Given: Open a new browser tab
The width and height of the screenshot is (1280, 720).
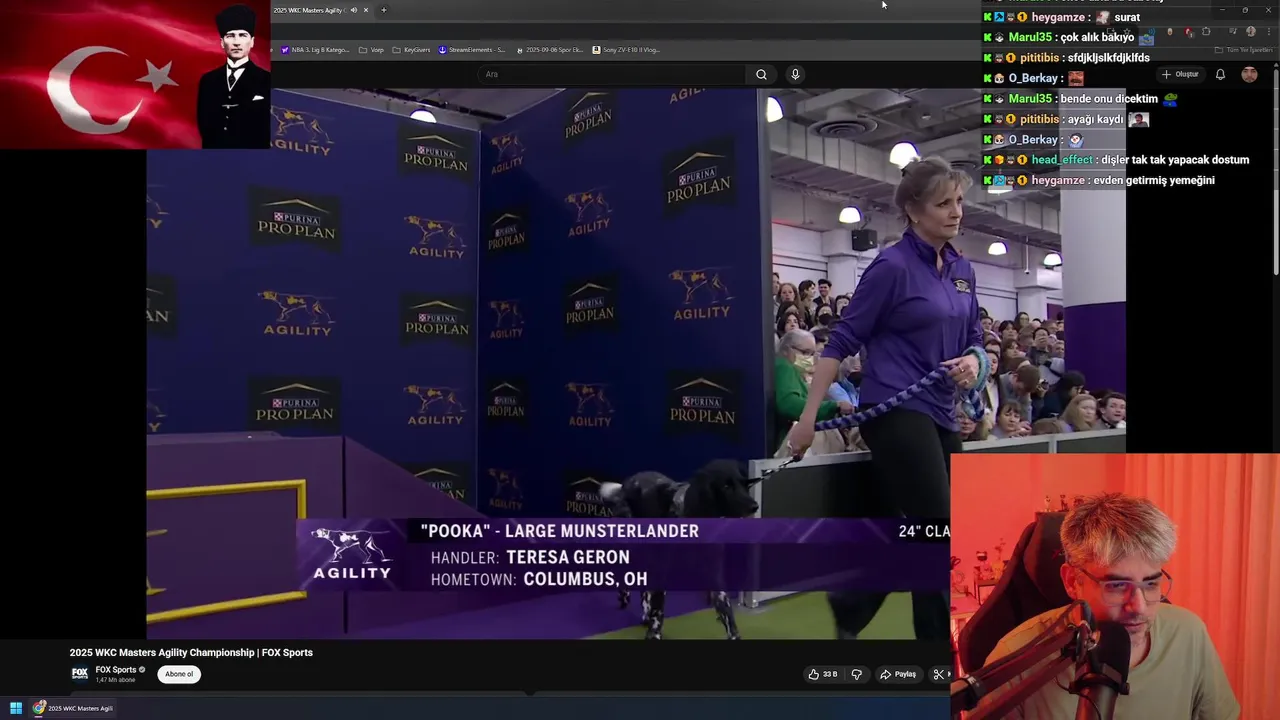Looking at the screenshot, I should pos(383,10).
